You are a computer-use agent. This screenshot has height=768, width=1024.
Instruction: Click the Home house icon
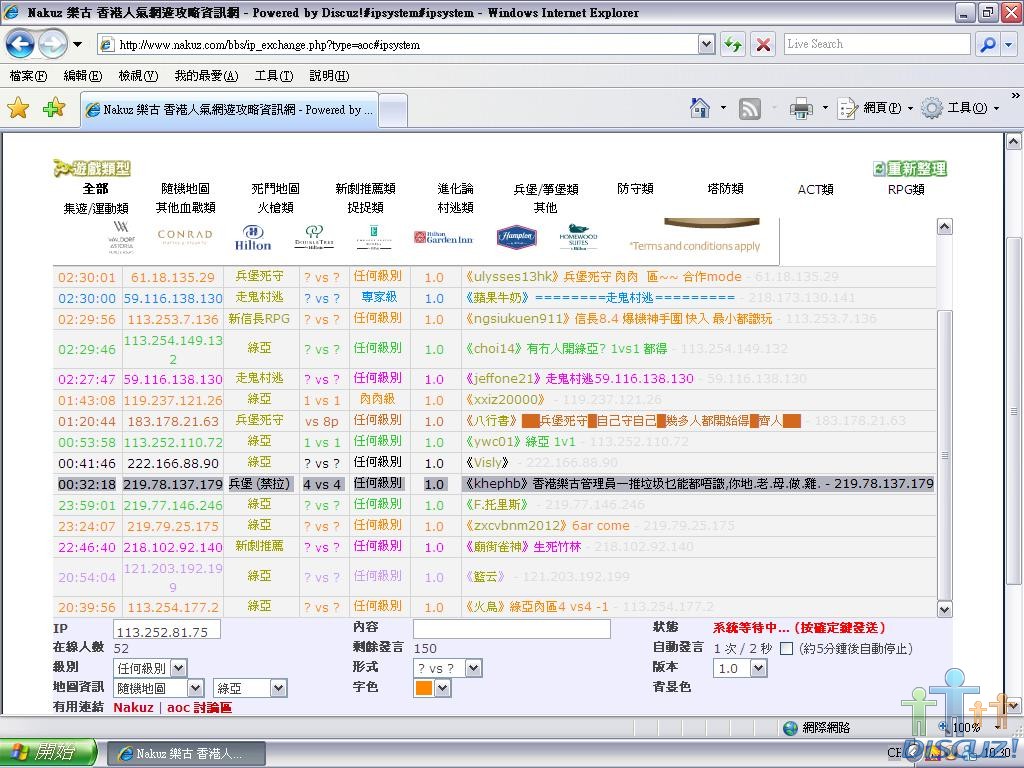pos(700,108)
